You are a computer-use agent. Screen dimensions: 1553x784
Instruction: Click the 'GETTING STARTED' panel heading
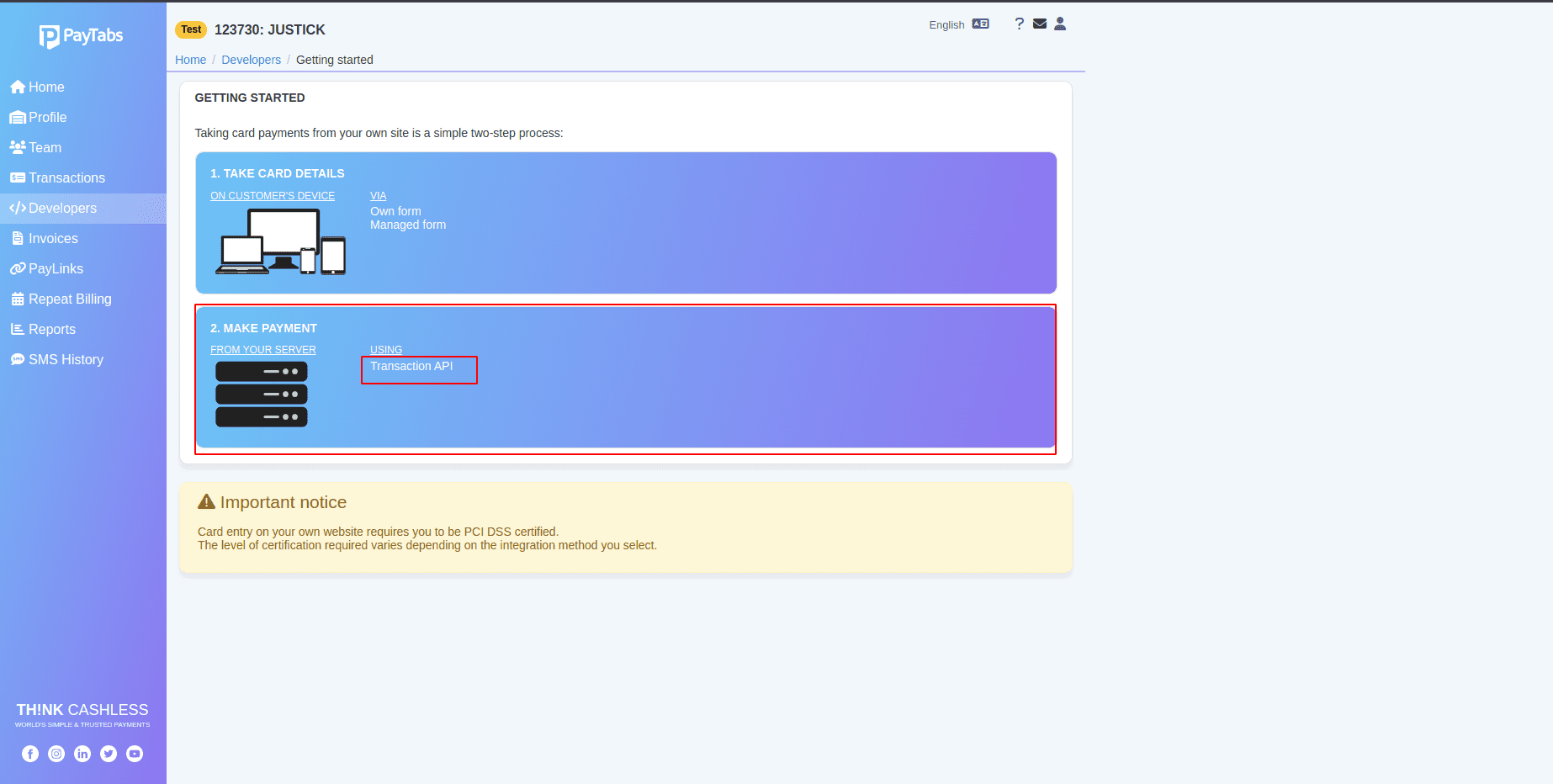pyautogui.click(x=250, y=98)
